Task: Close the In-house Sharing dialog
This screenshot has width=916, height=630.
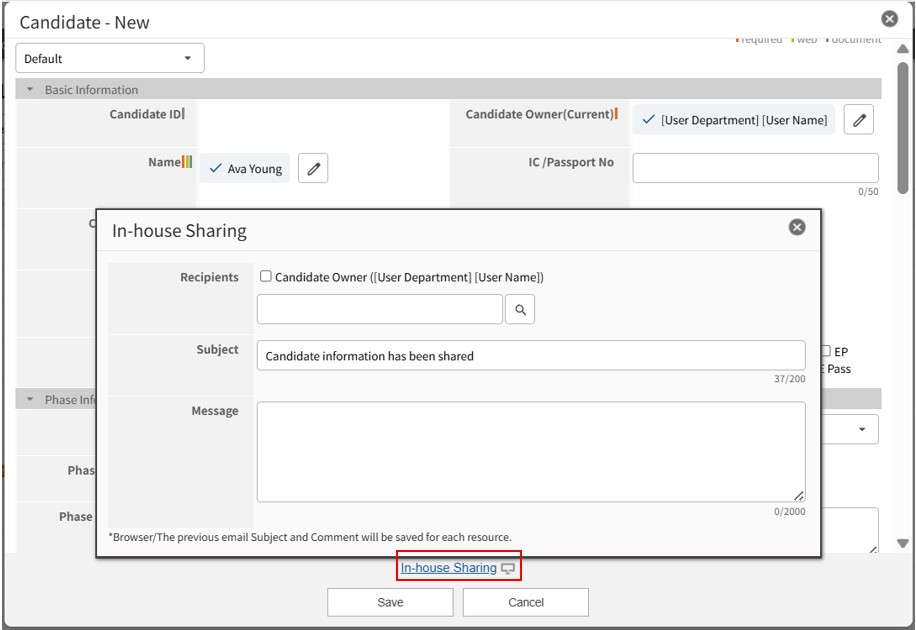Action: click(x=797, y=227)
